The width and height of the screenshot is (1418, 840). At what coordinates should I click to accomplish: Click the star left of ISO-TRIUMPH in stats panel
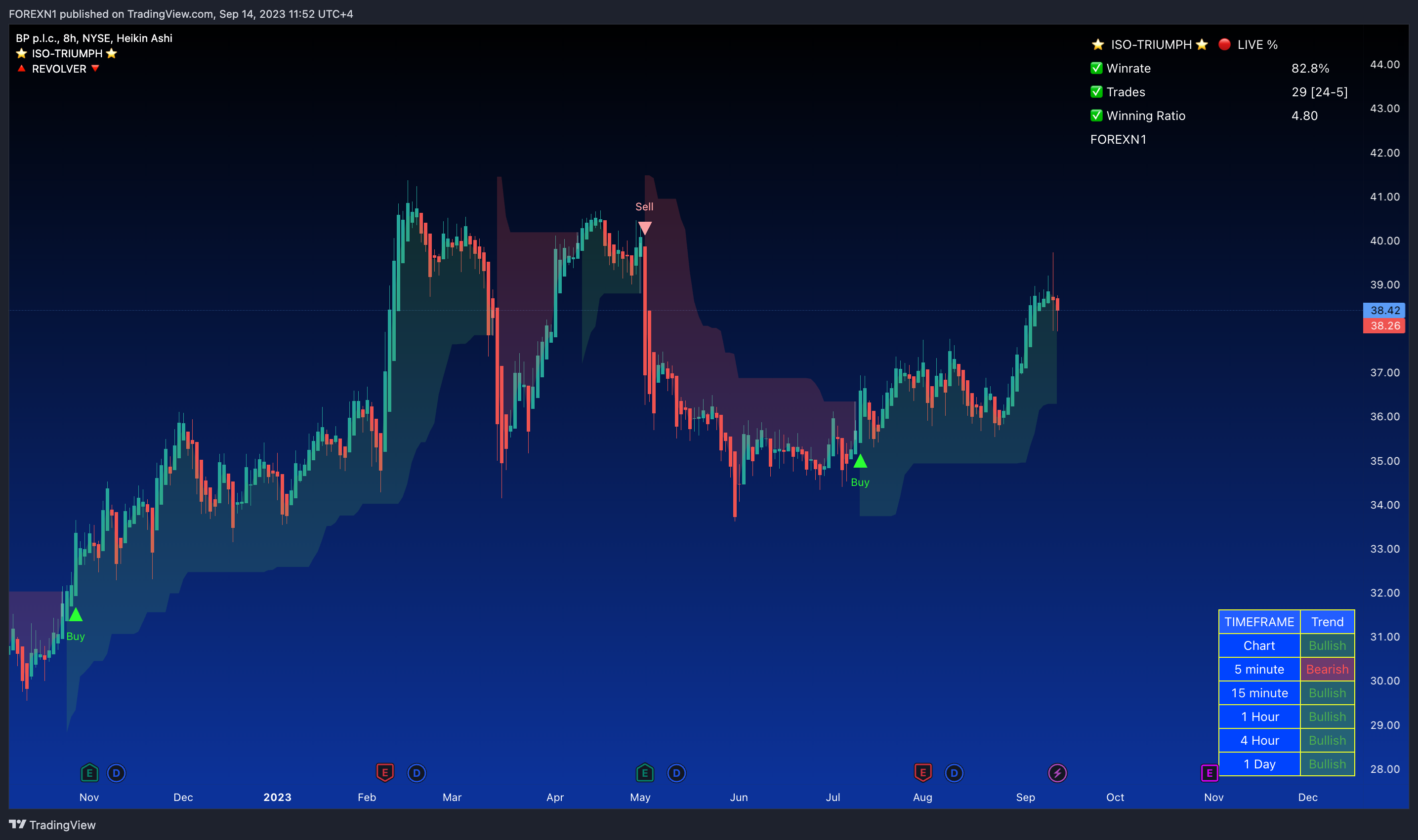1097,44
